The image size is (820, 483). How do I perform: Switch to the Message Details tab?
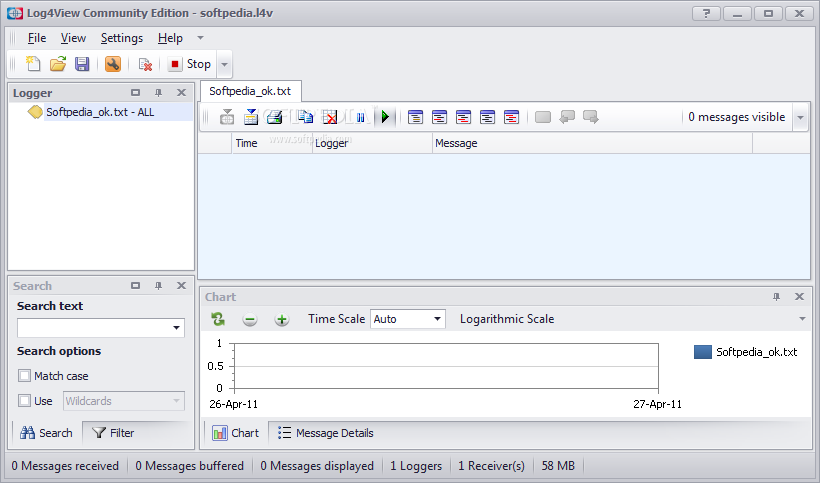pyautogui.click(x=325, y=433)
